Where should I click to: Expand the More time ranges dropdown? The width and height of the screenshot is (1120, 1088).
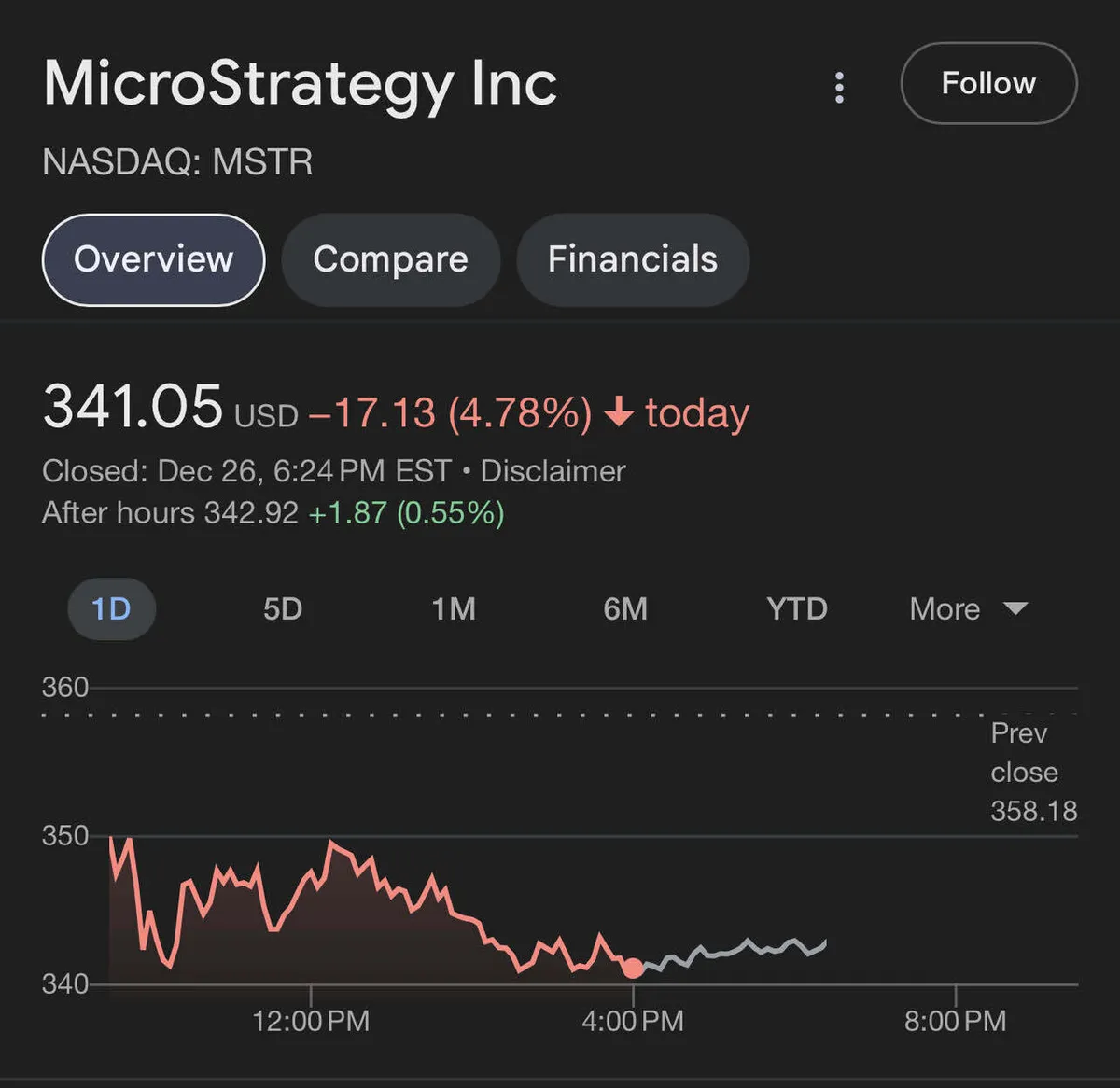[x=945, y=609]
